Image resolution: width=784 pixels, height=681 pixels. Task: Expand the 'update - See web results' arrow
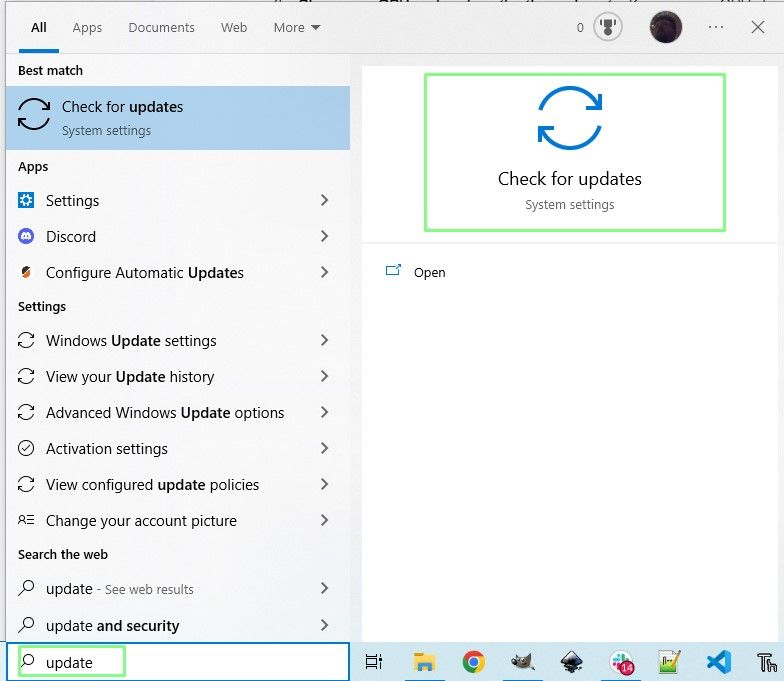[x=324, y=588]
